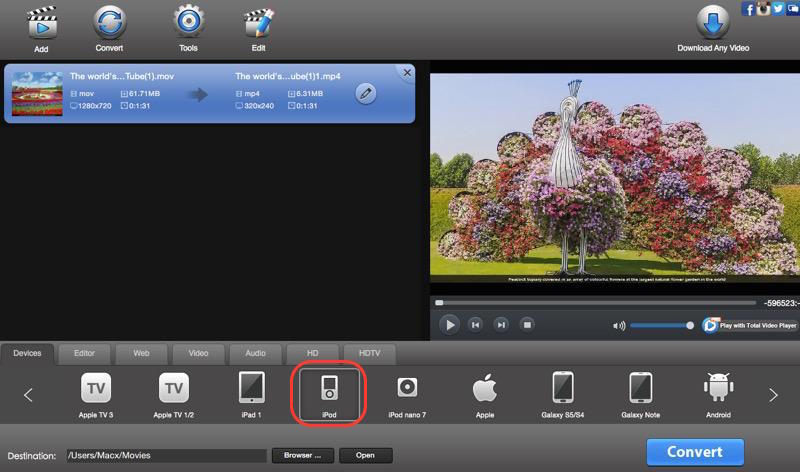Click the Open destination button
Viewport: 800px width, 472px height.
pyautogui.click(x=365, y=455)
